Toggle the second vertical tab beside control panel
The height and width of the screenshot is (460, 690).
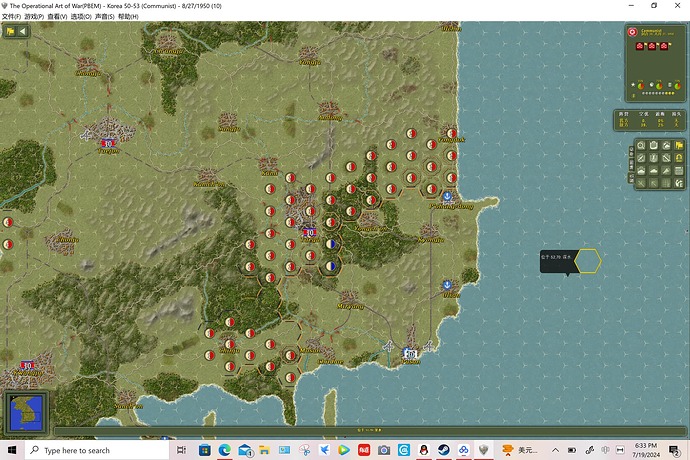[630, 163]
